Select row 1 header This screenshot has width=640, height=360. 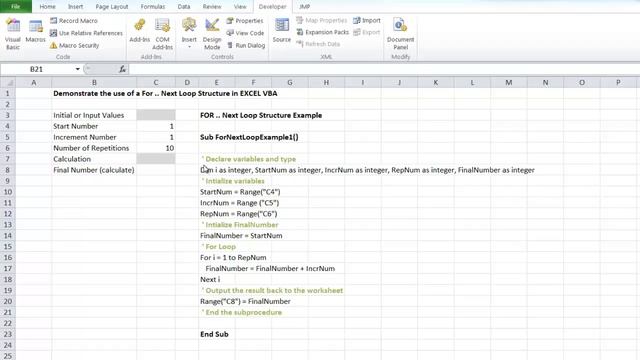pos(8,93)
